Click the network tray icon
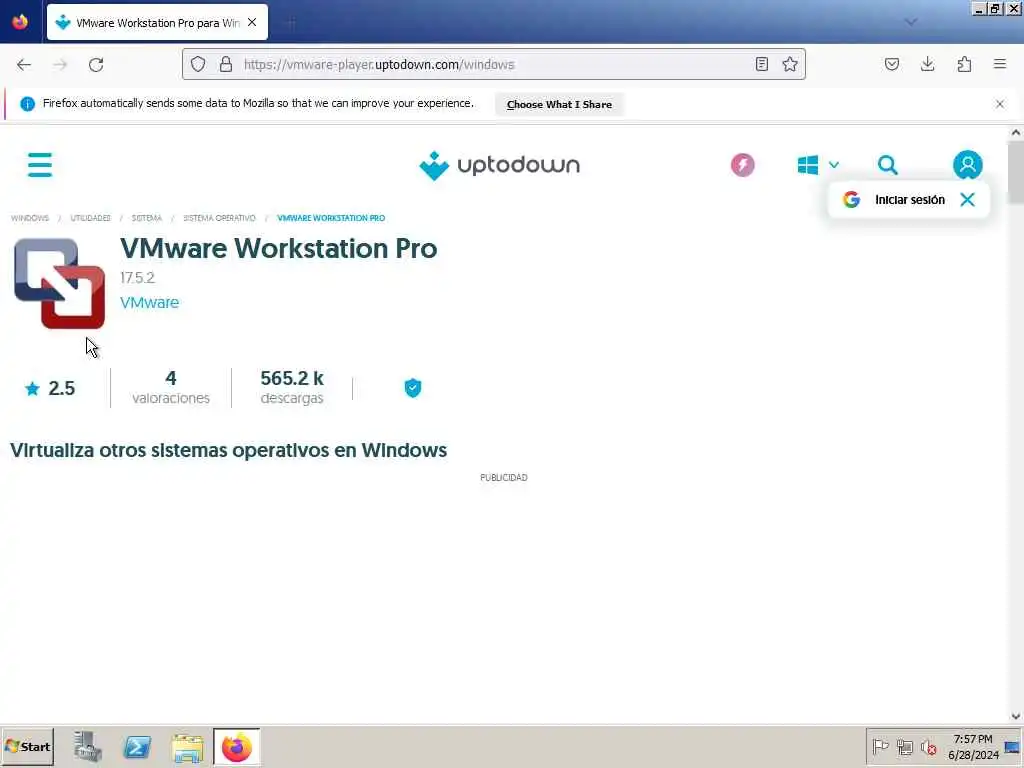 (904, 746)
